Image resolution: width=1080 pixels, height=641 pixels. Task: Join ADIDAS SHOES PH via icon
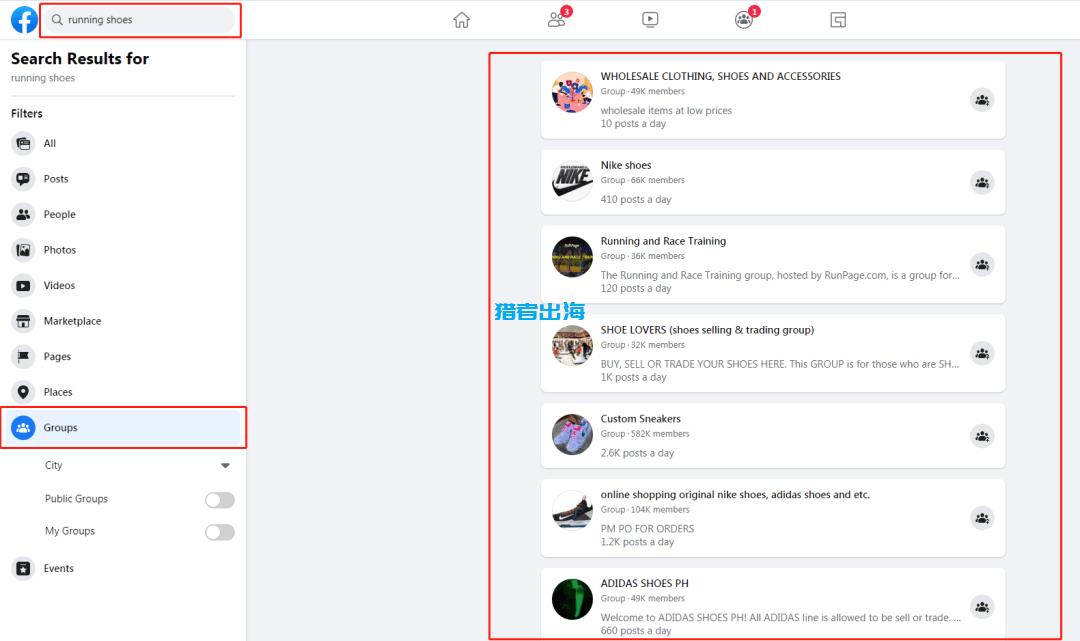[x=982, y=607]
